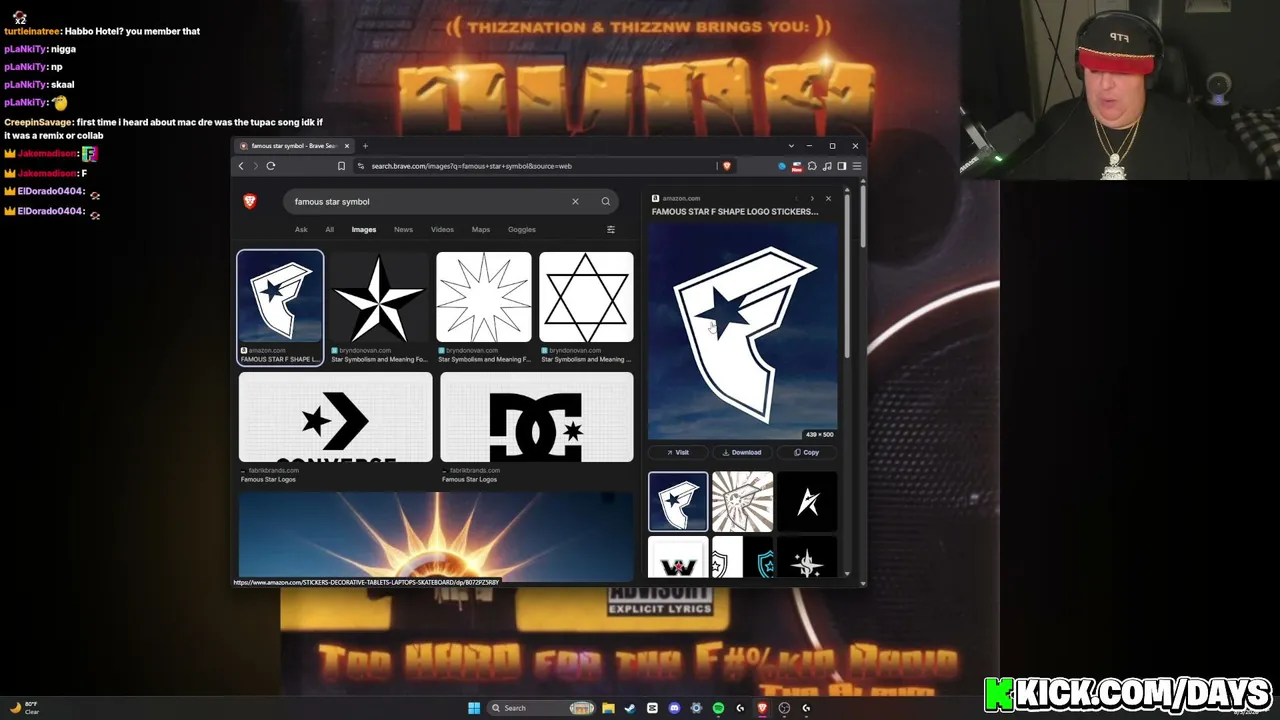The height and width of the screenshot is (720, 1280).
Task: Select the sunburst shield related thumbnail
Action: [742, 501]
